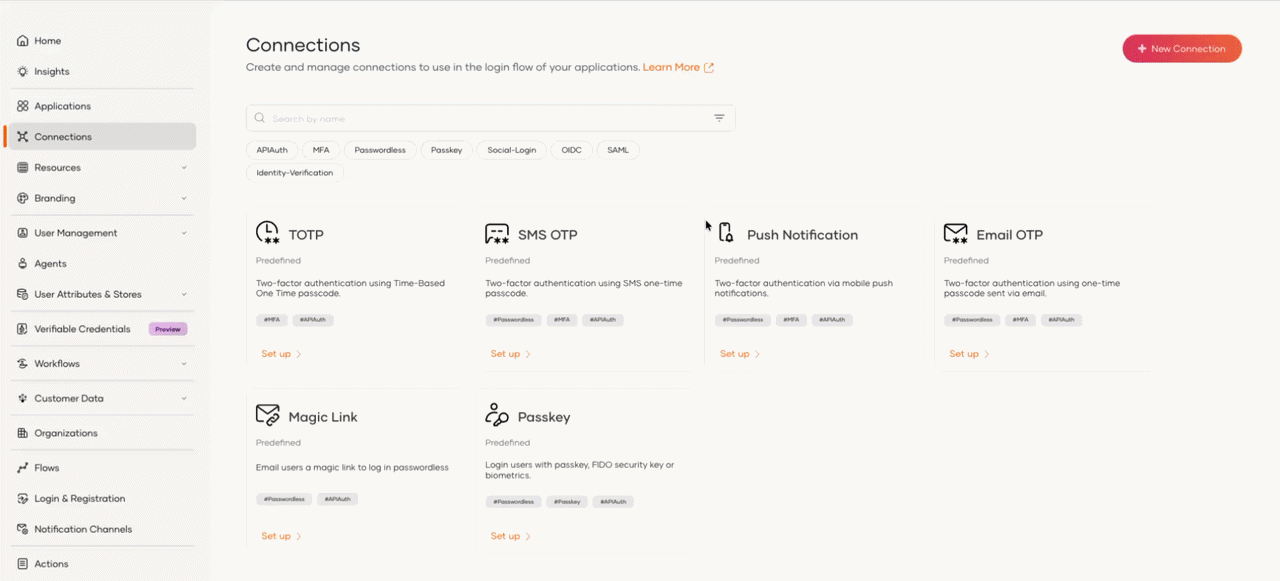Image resolution: width=1280 pixels, height=581 pixels.
Task: Expand the User Management chevron
Action: [x=184, y=233]
